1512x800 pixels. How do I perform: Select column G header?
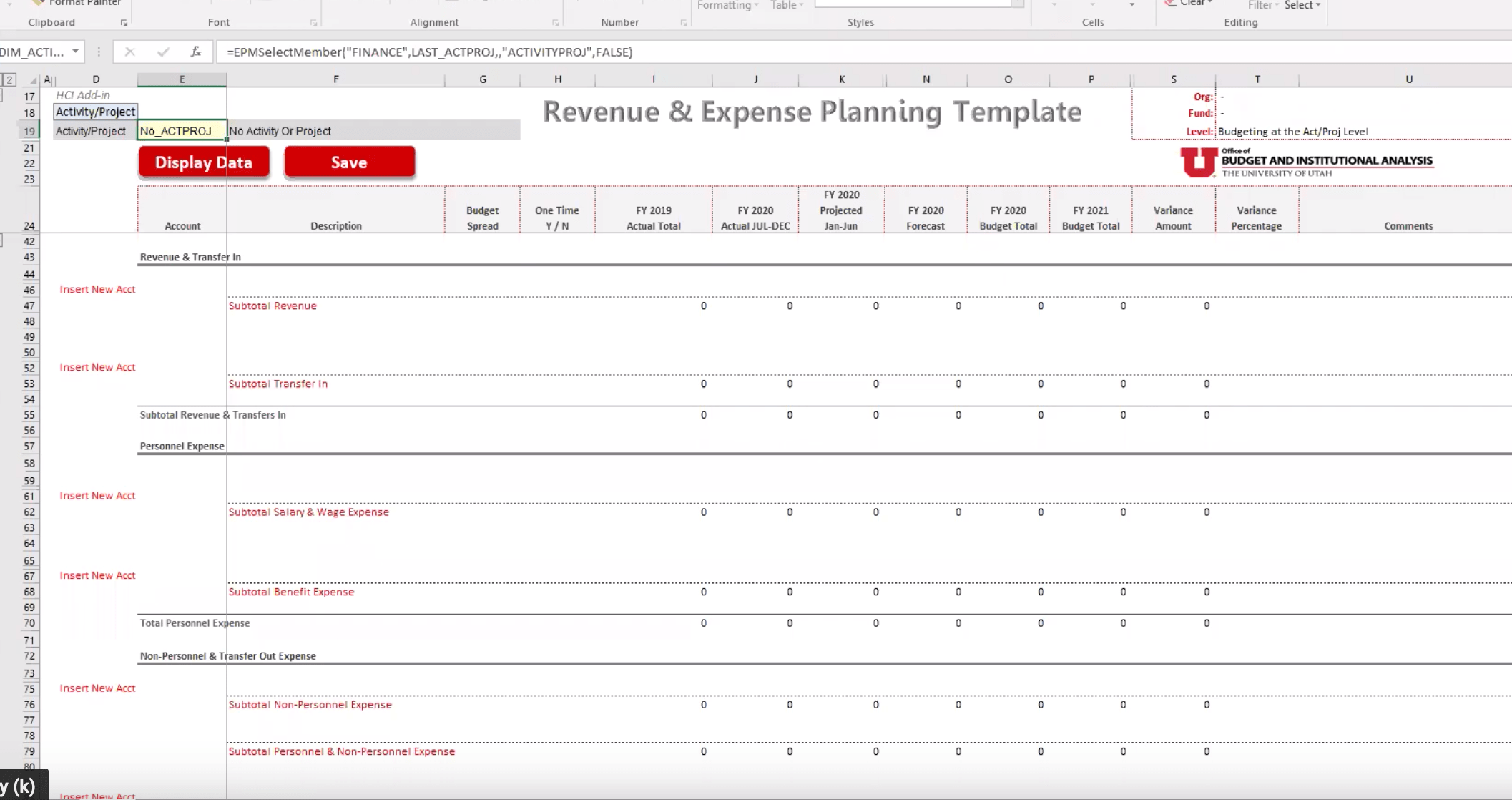(483, 79)
